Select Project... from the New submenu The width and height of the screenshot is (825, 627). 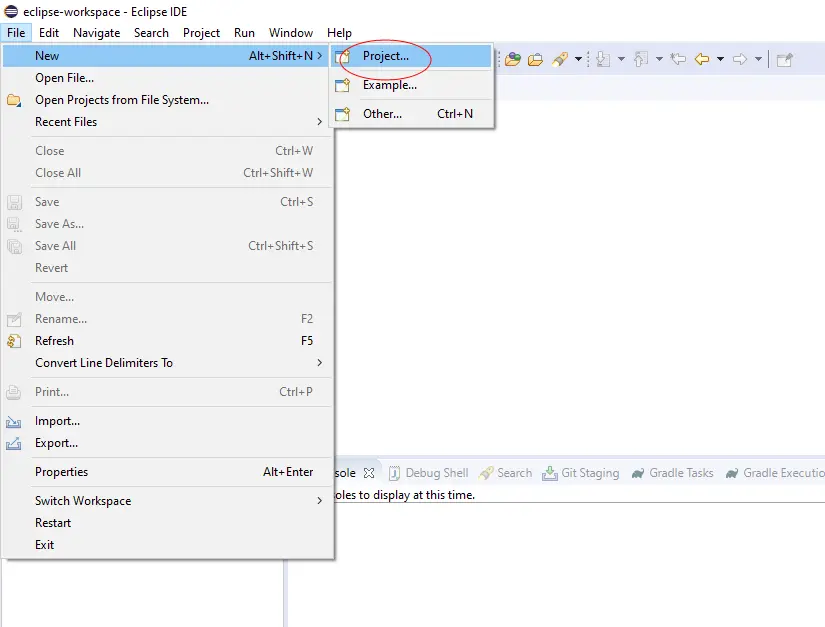(x=412, y=56)
